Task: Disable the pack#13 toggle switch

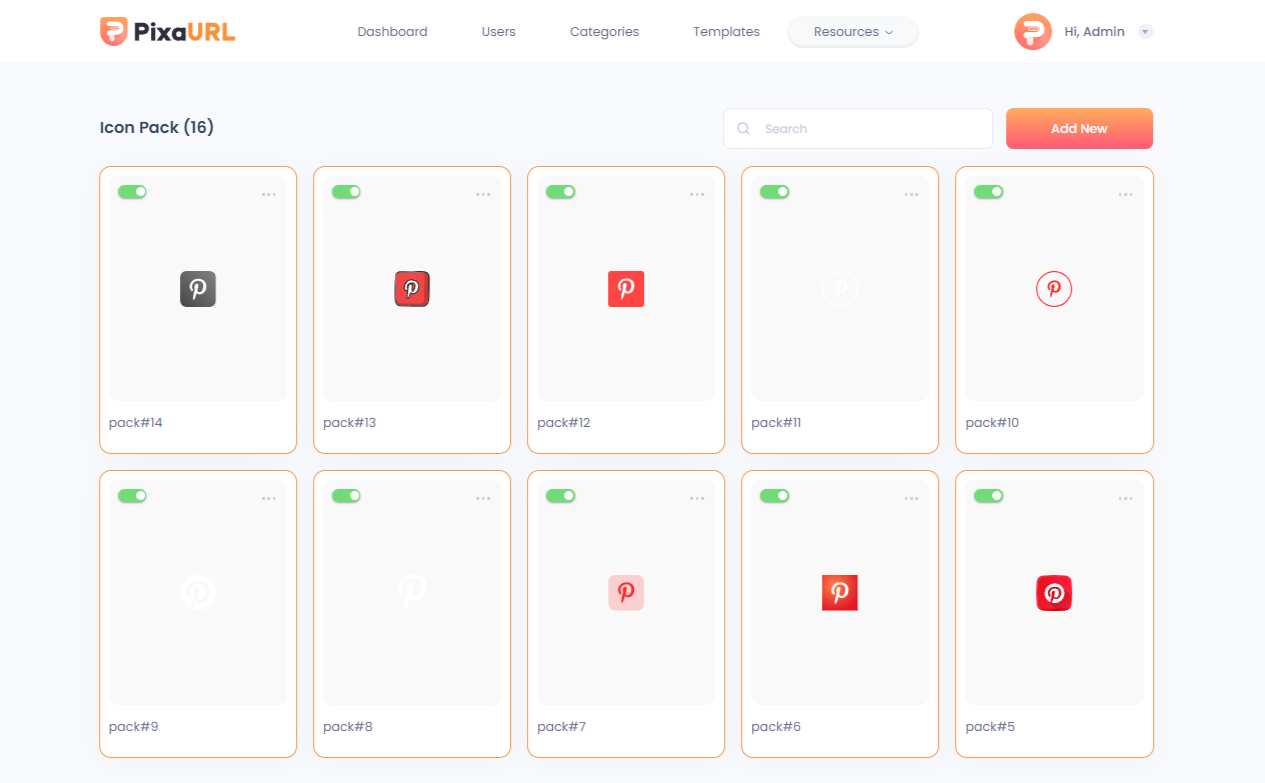Action: coord(346,192)
